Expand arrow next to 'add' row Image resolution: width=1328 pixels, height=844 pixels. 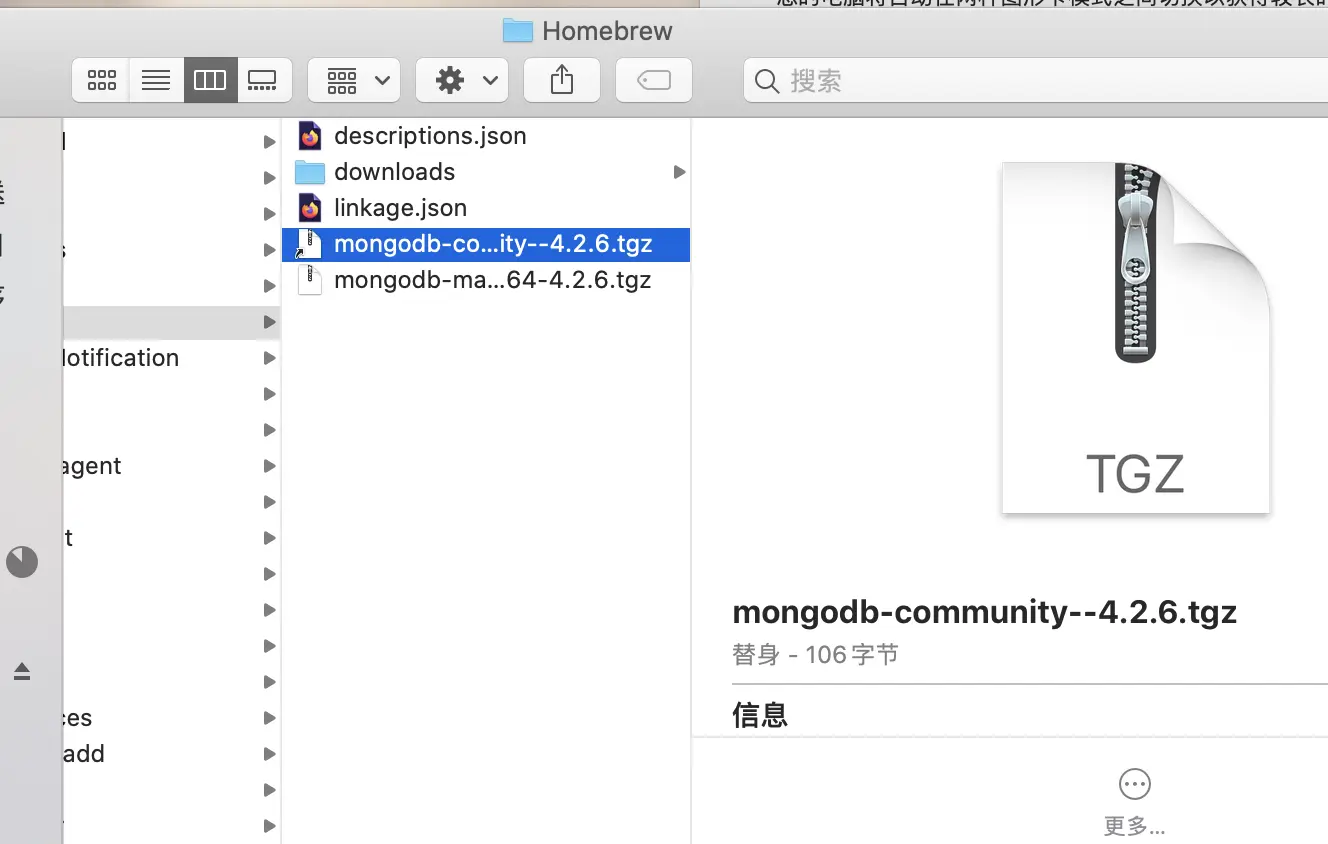tap(269, 754)
